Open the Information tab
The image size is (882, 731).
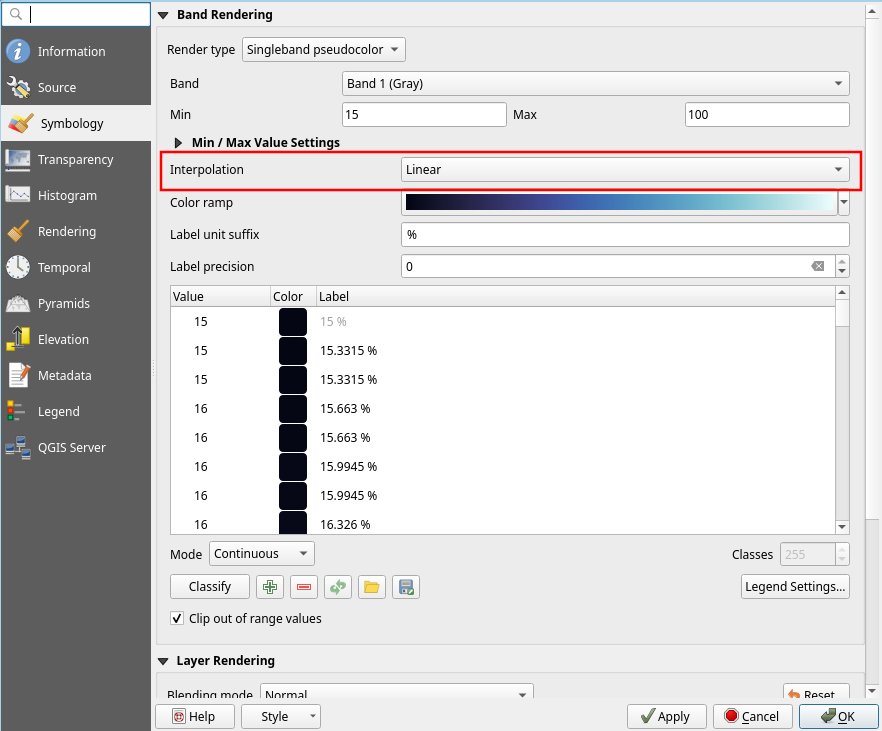76,51
